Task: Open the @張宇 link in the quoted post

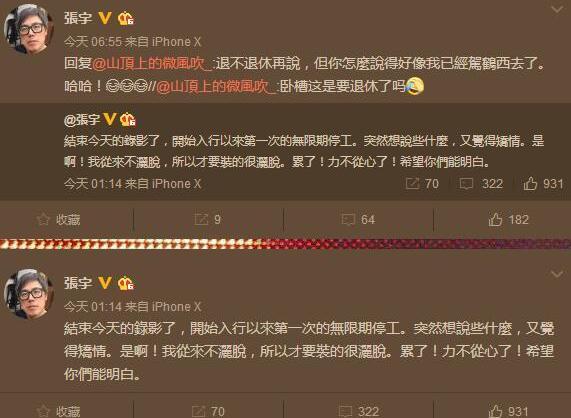Action: coord(82,119)
